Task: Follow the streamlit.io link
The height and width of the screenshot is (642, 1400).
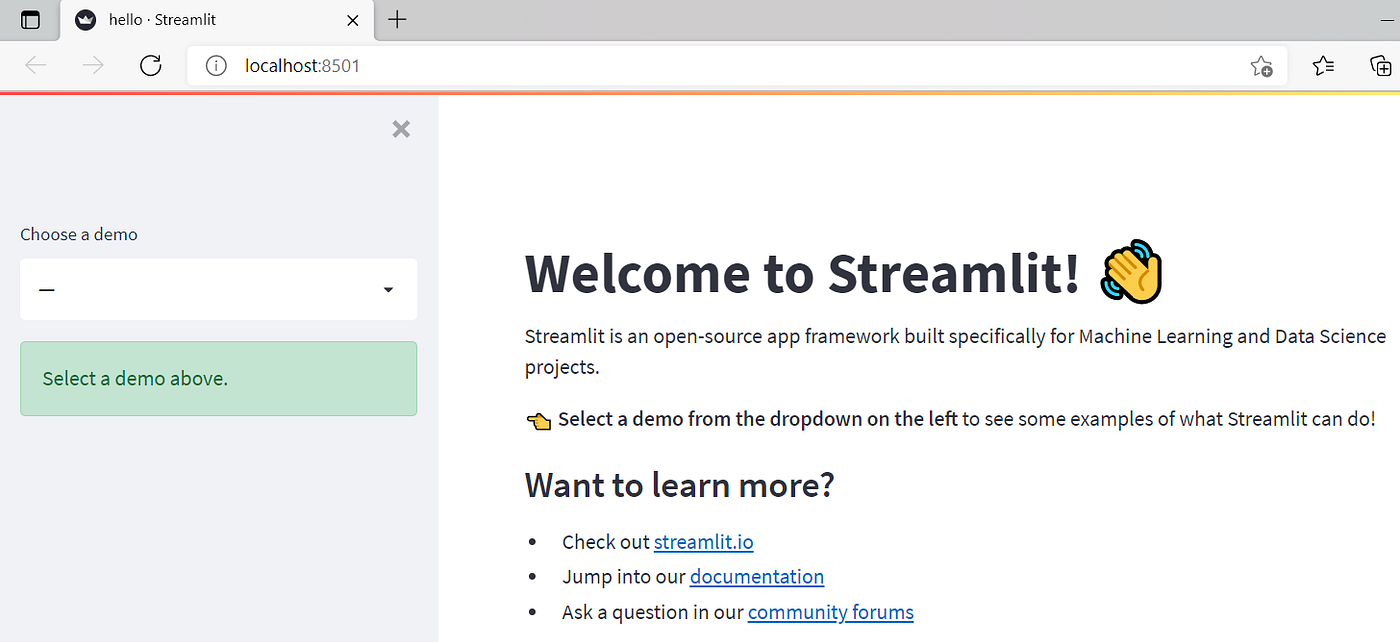Action: point(703,541)
